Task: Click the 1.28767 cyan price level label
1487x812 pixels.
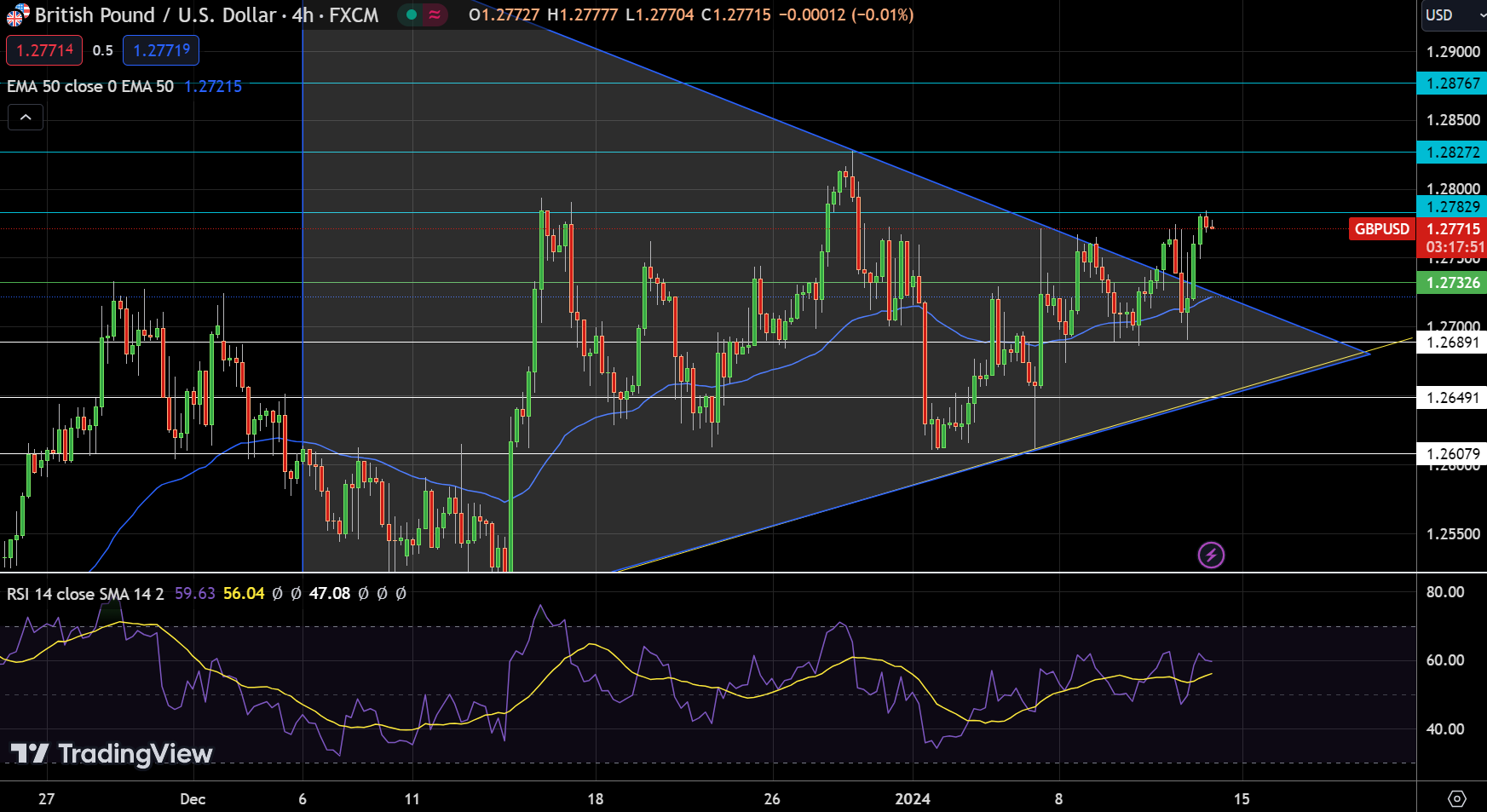Action: click(1453, 84)
